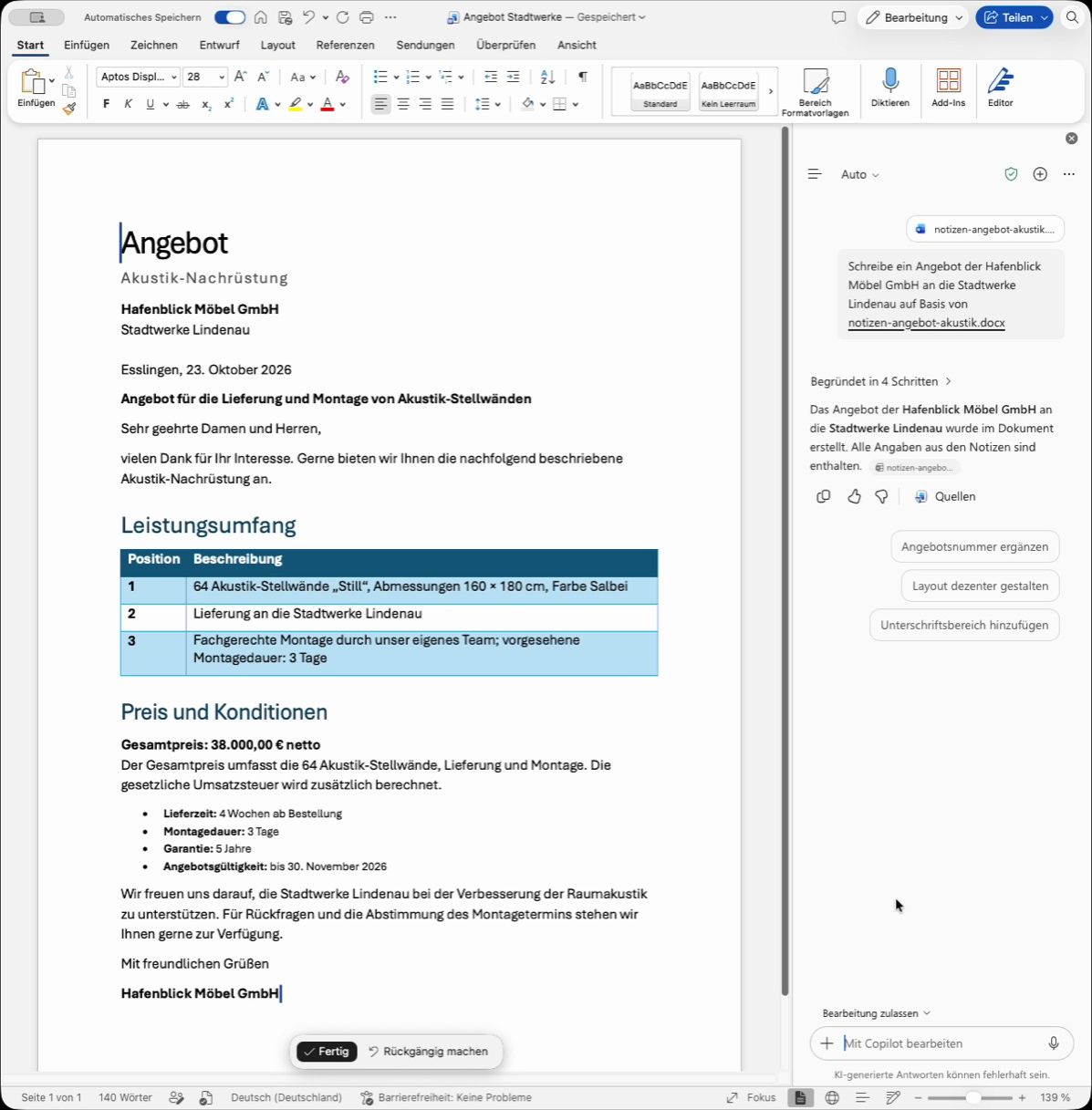Click Rückgängig machen to revert the Copilot edit
This screenshot has height=1110, width=1092.
click(x=428, y=1052)
